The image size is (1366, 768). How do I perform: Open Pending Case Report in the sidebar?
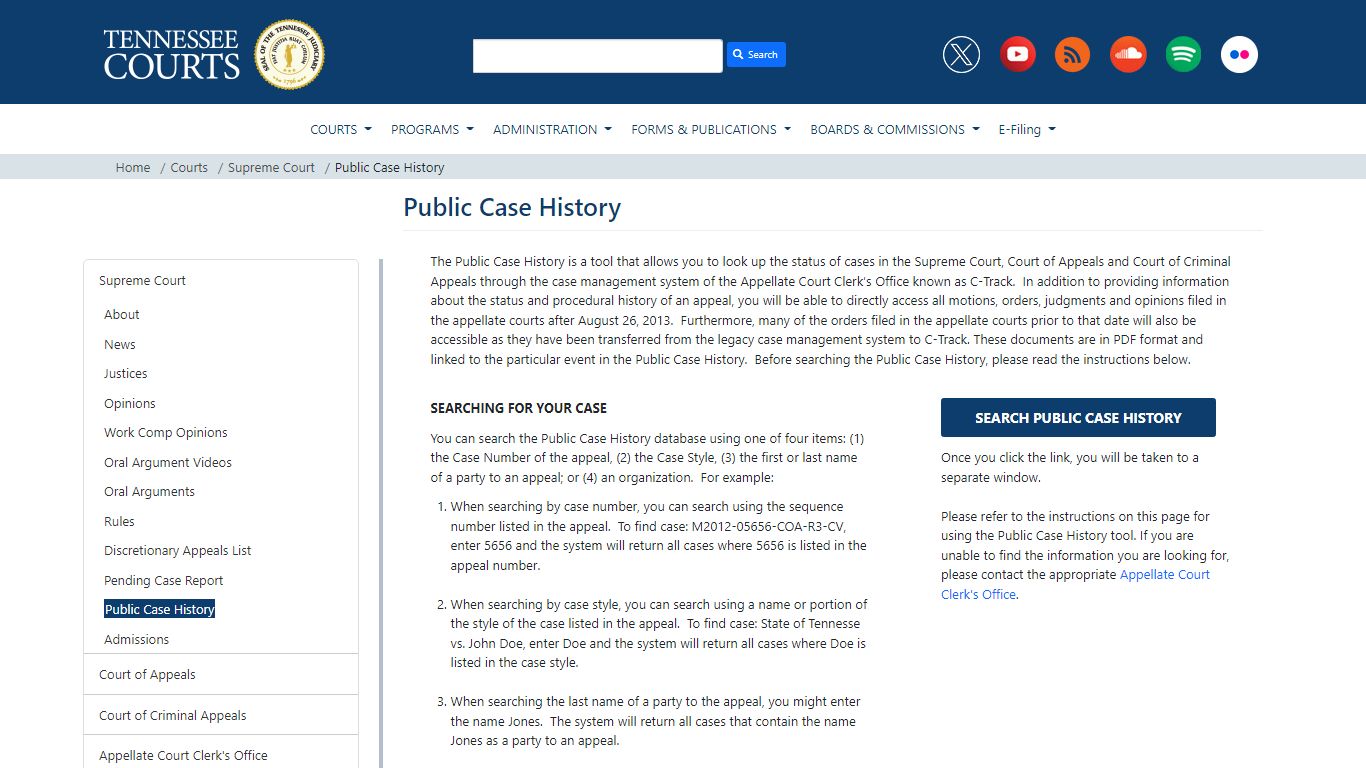tap(164, 580)
